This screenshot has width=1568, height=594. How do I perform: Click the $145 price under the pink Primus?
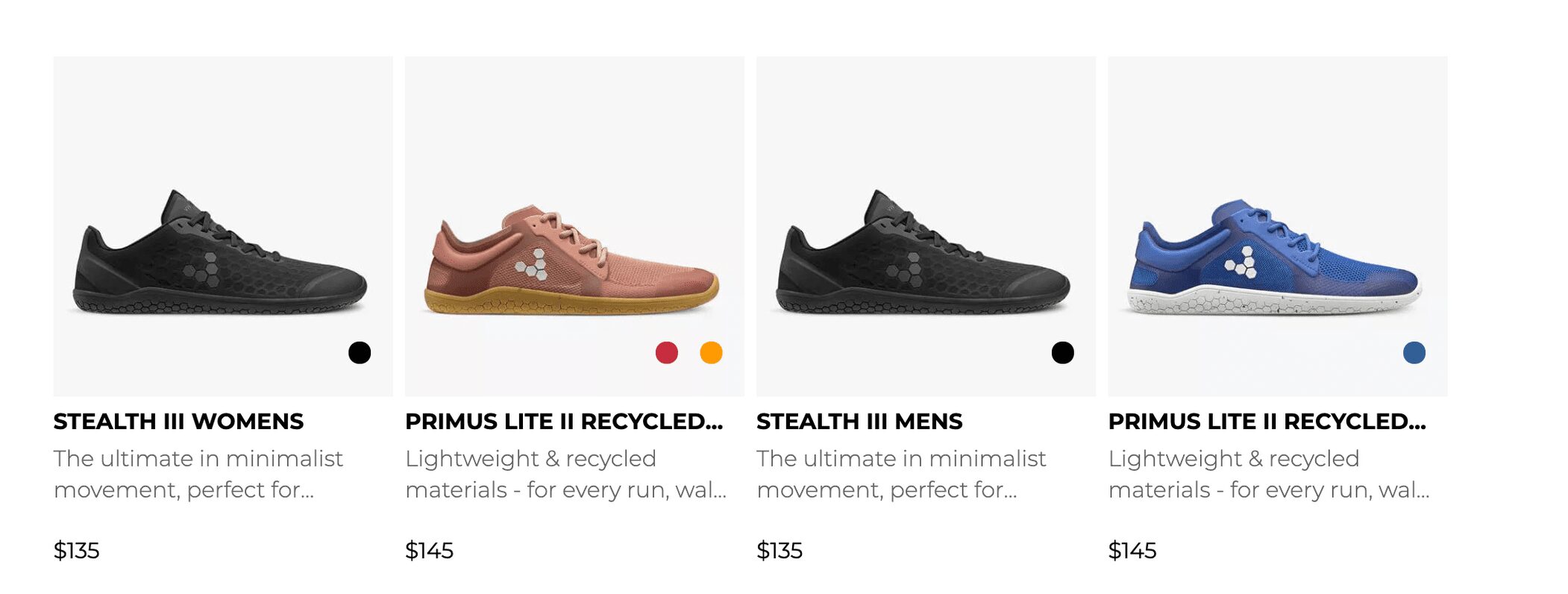(429, 551)
